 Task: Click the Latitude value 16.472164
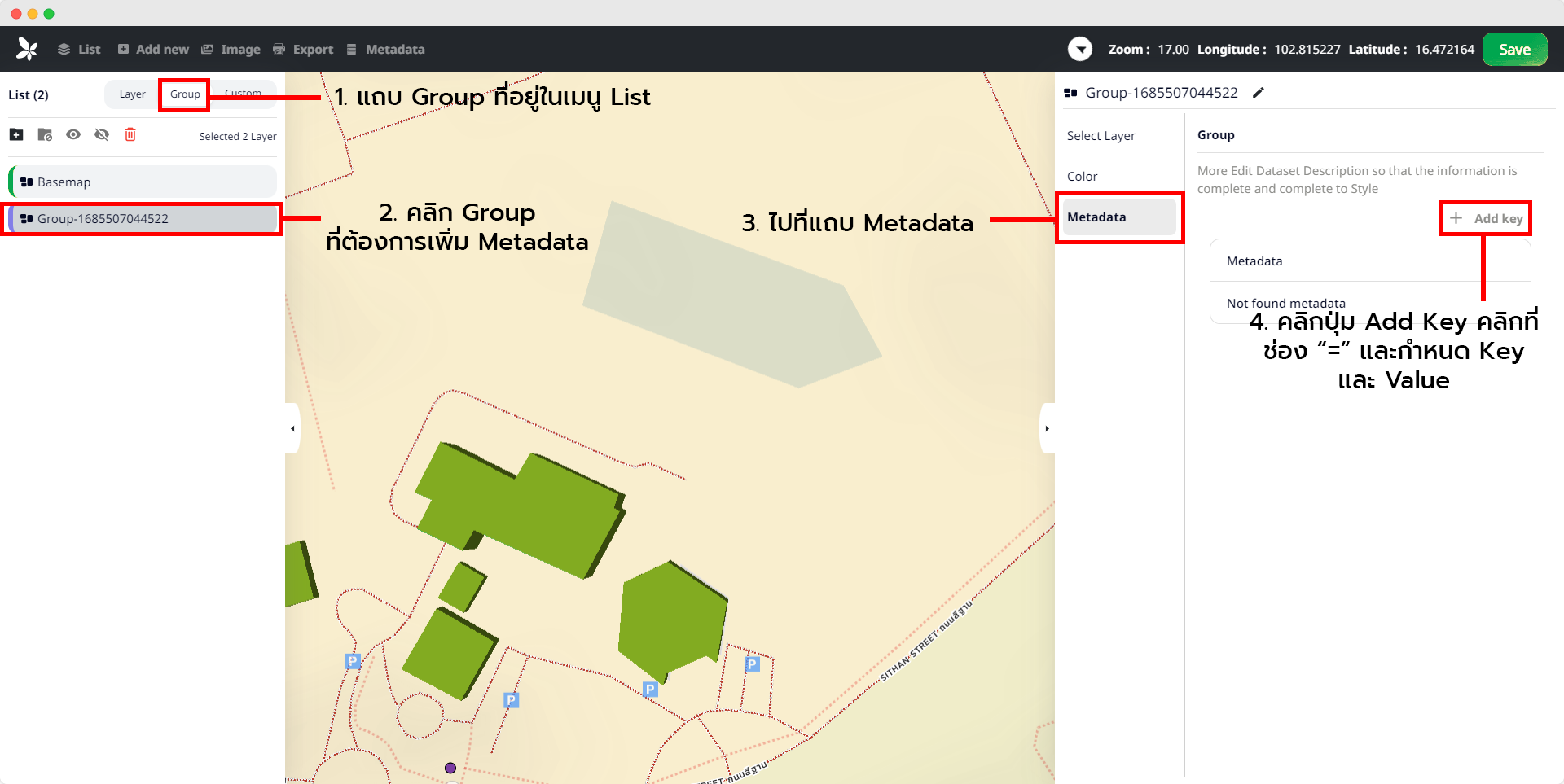tap(1444, 49)
